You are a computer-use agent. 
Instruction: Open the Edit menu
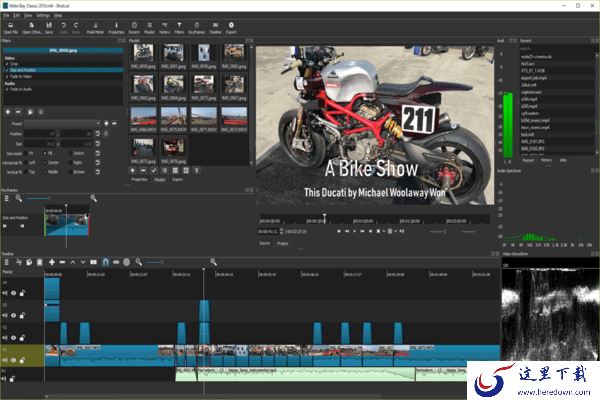[16, 15]
